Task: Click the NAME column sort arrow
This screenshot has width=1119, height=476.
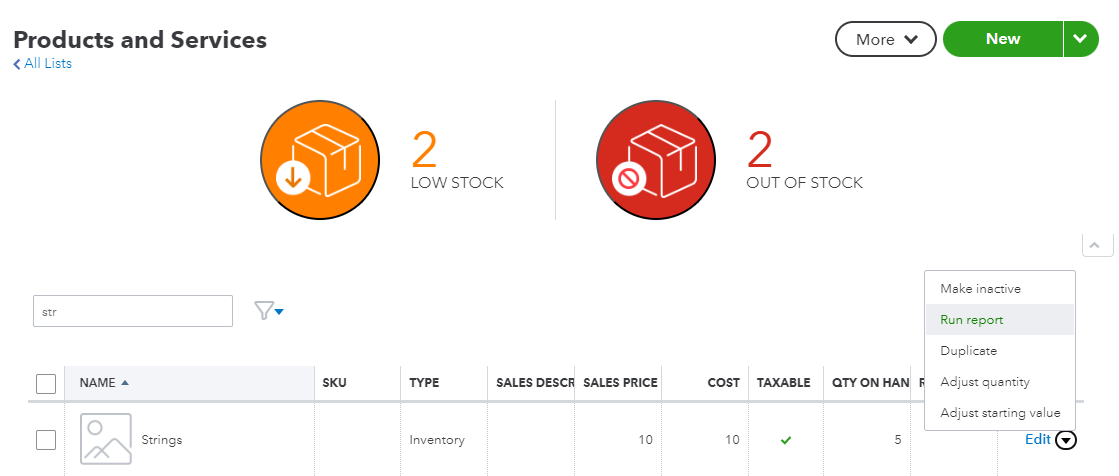Action: 124,383
